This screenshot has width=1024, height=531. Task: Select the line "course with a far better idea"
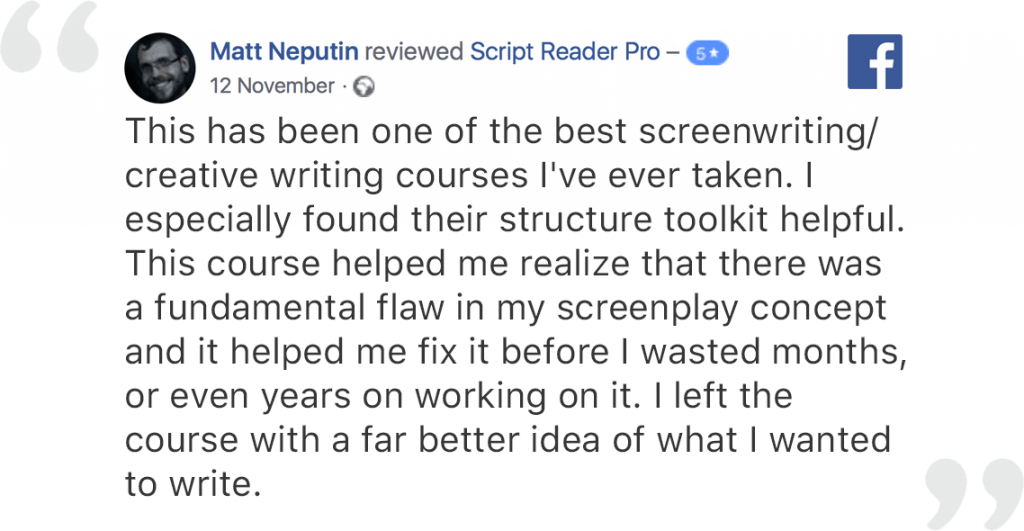tap(507, 440)
